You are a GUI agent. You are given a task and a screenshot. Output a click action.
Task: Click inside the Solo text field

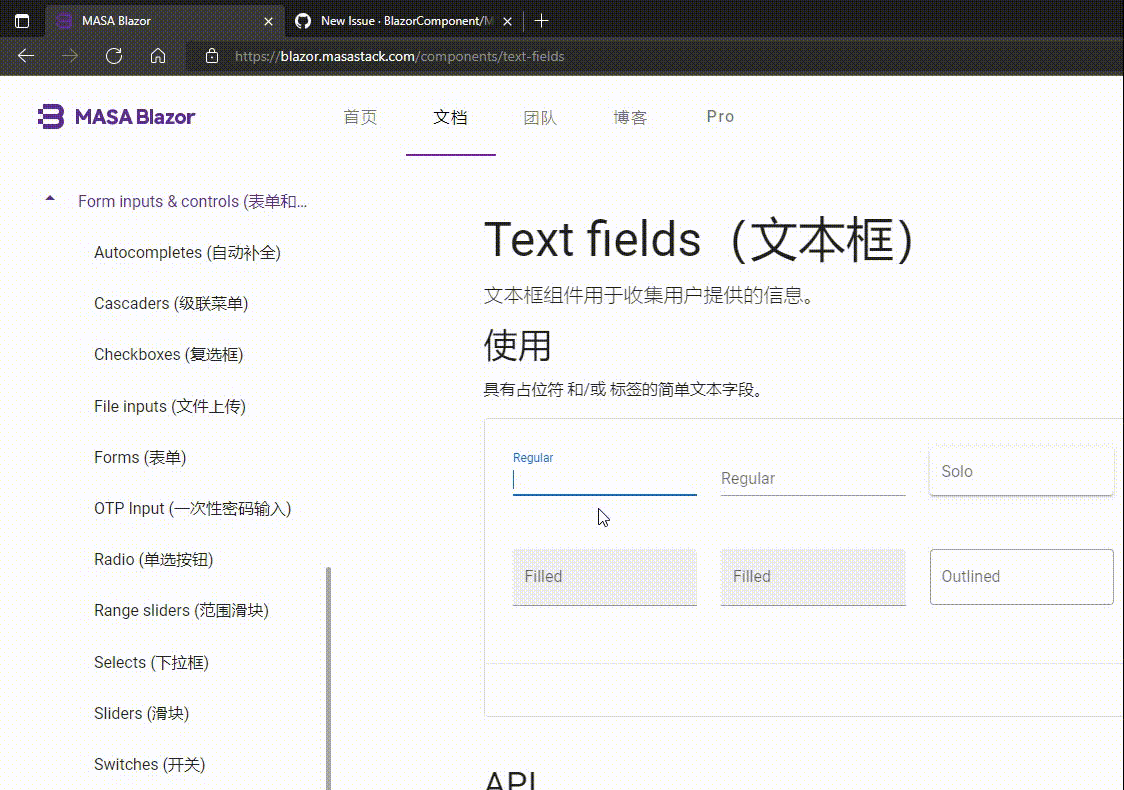(x=1021, y=471)
